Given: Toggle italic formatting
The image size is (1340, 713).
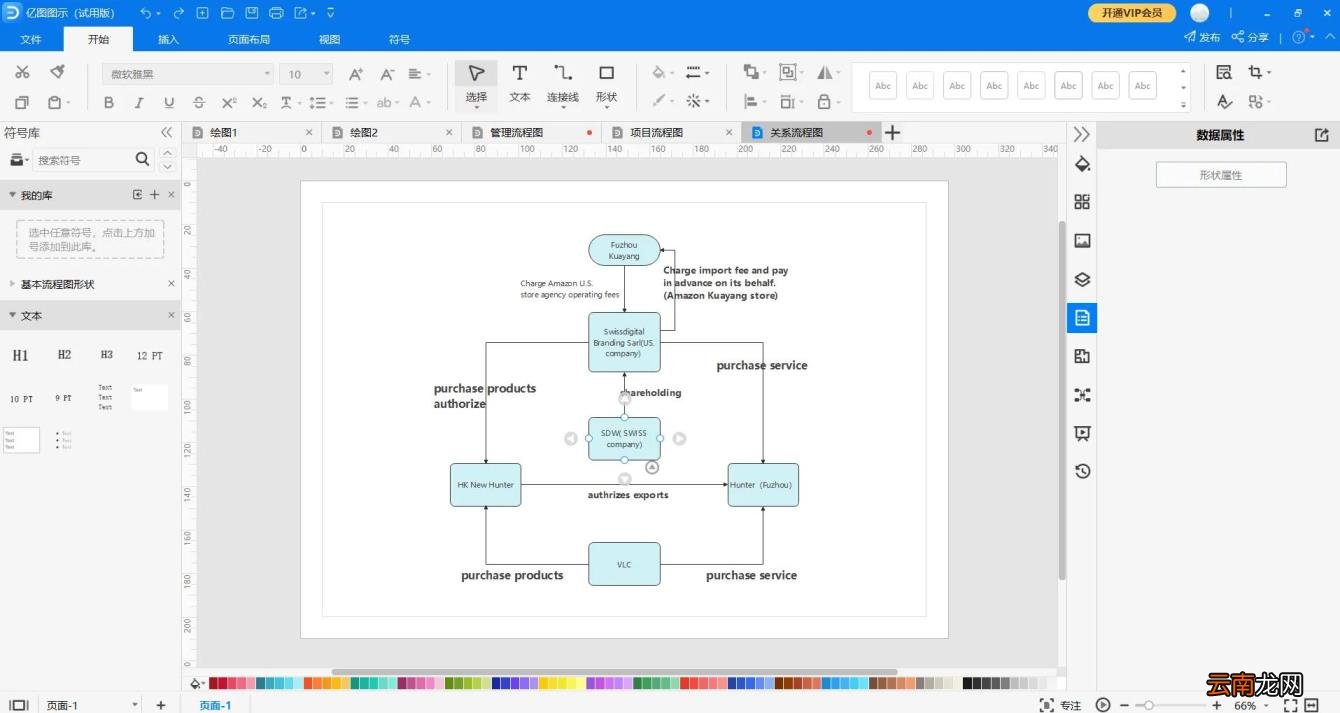Looking at the screenshot, I should (139, 103).
